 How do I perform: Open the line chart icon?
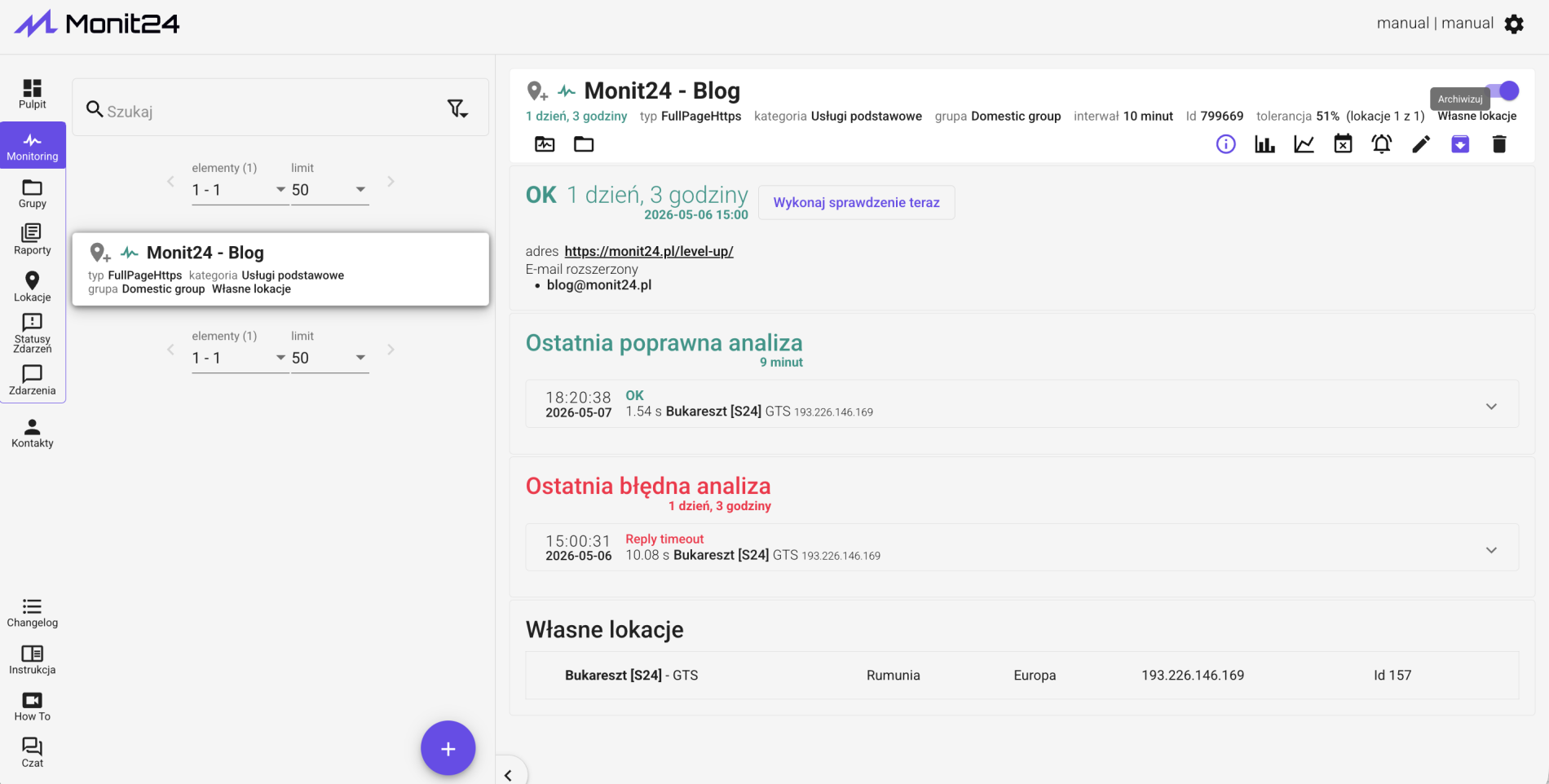pos(1304,144)
